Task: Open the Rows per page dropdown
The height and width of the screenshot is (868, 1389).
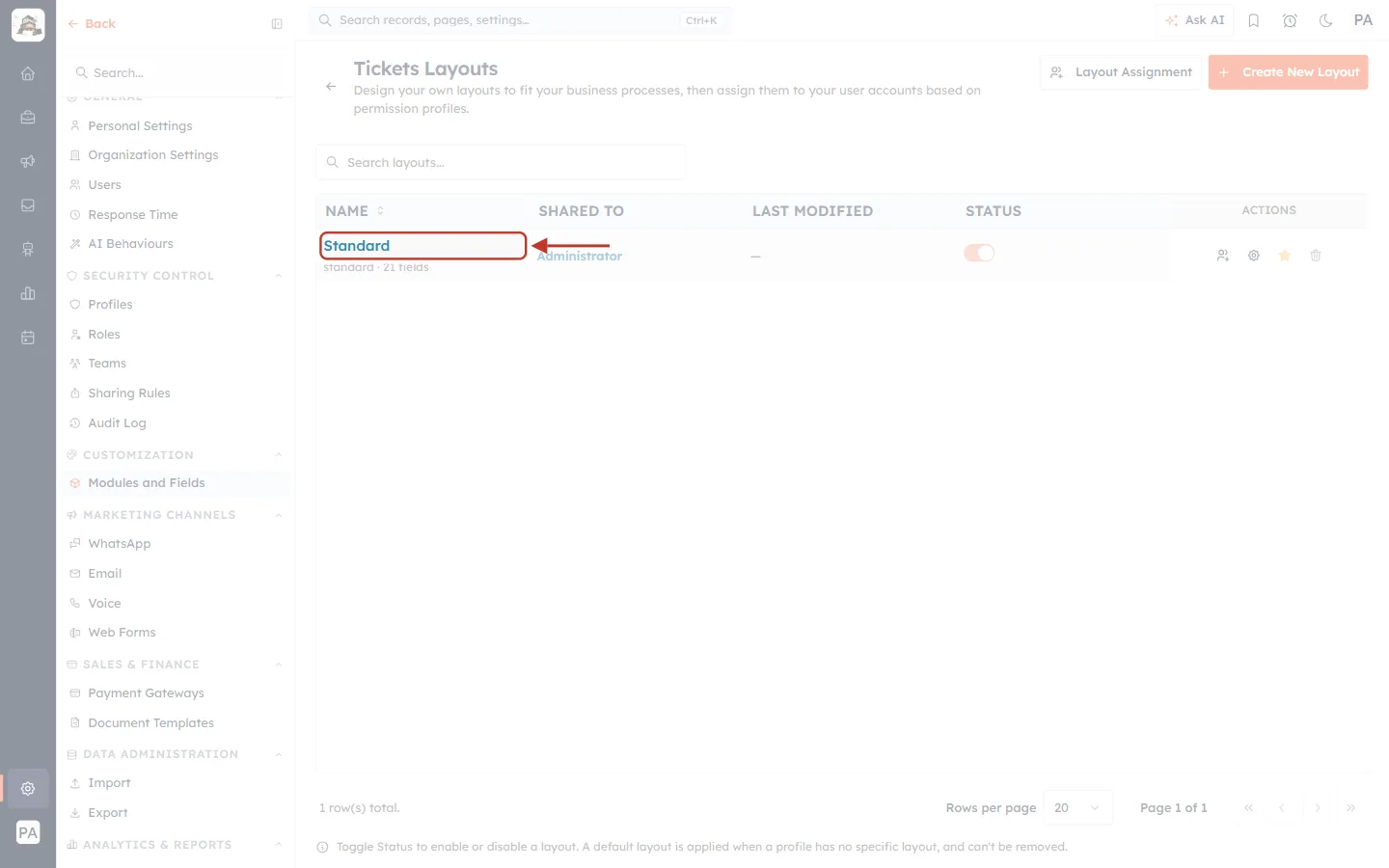Action: [x=1077, y=808]
